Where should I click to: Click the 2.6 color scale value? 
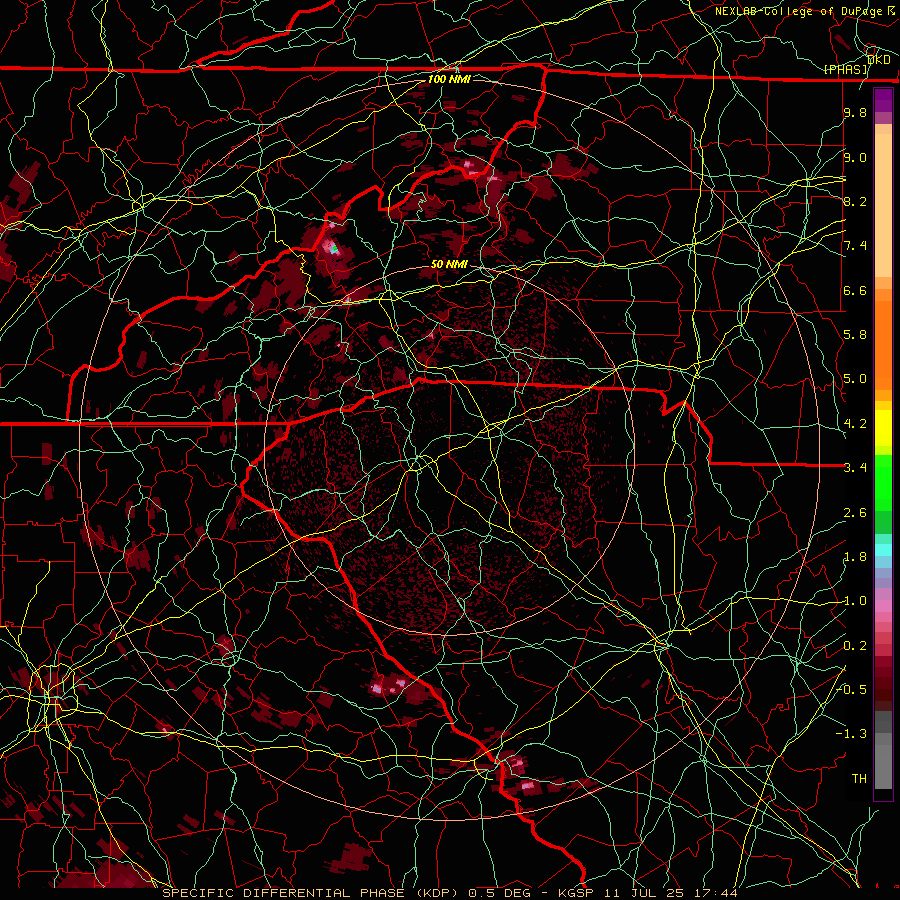(855, 513)
